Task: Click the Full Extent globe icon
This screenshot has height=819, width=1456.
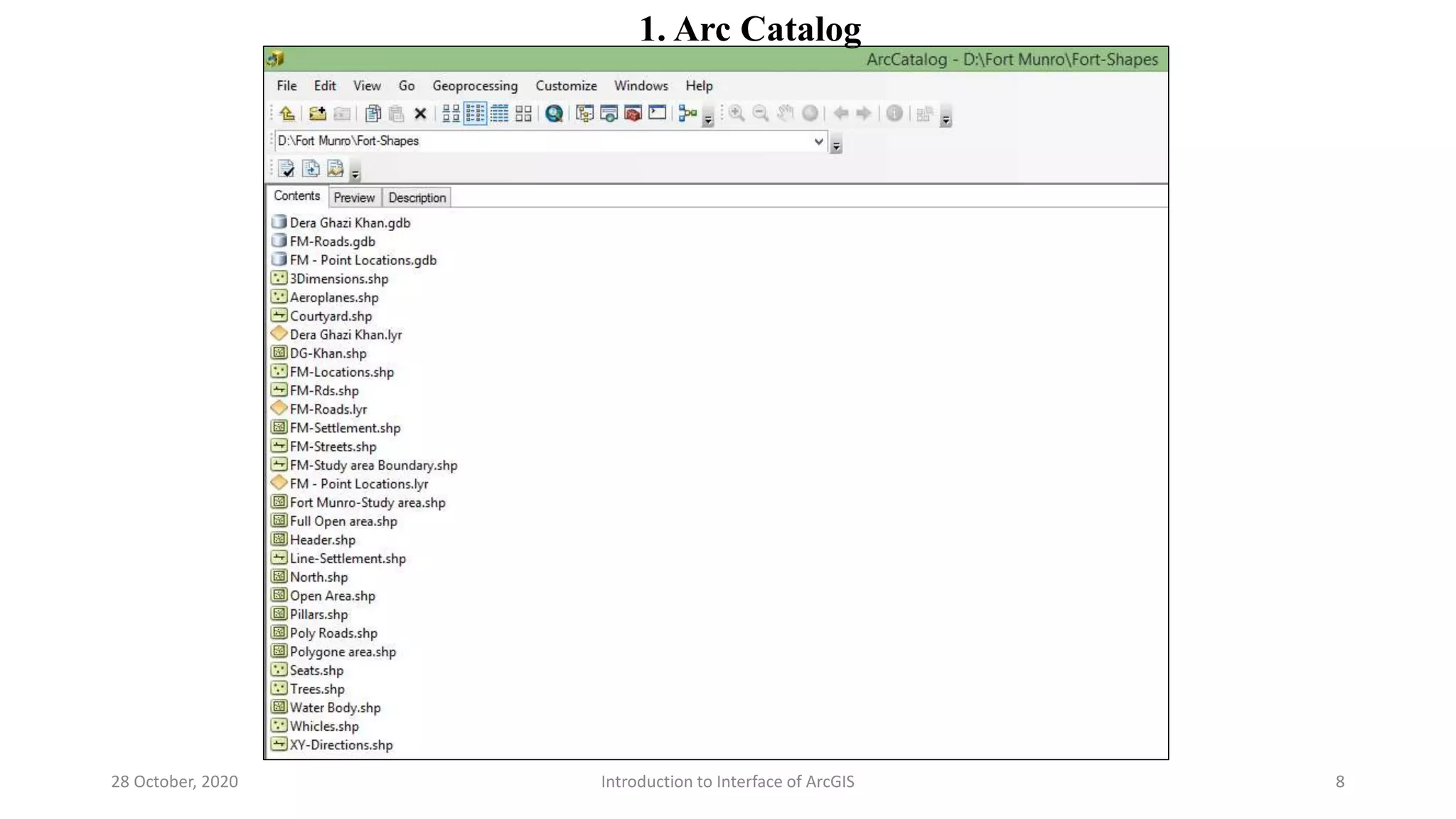Action: click(x=810, y=113)
